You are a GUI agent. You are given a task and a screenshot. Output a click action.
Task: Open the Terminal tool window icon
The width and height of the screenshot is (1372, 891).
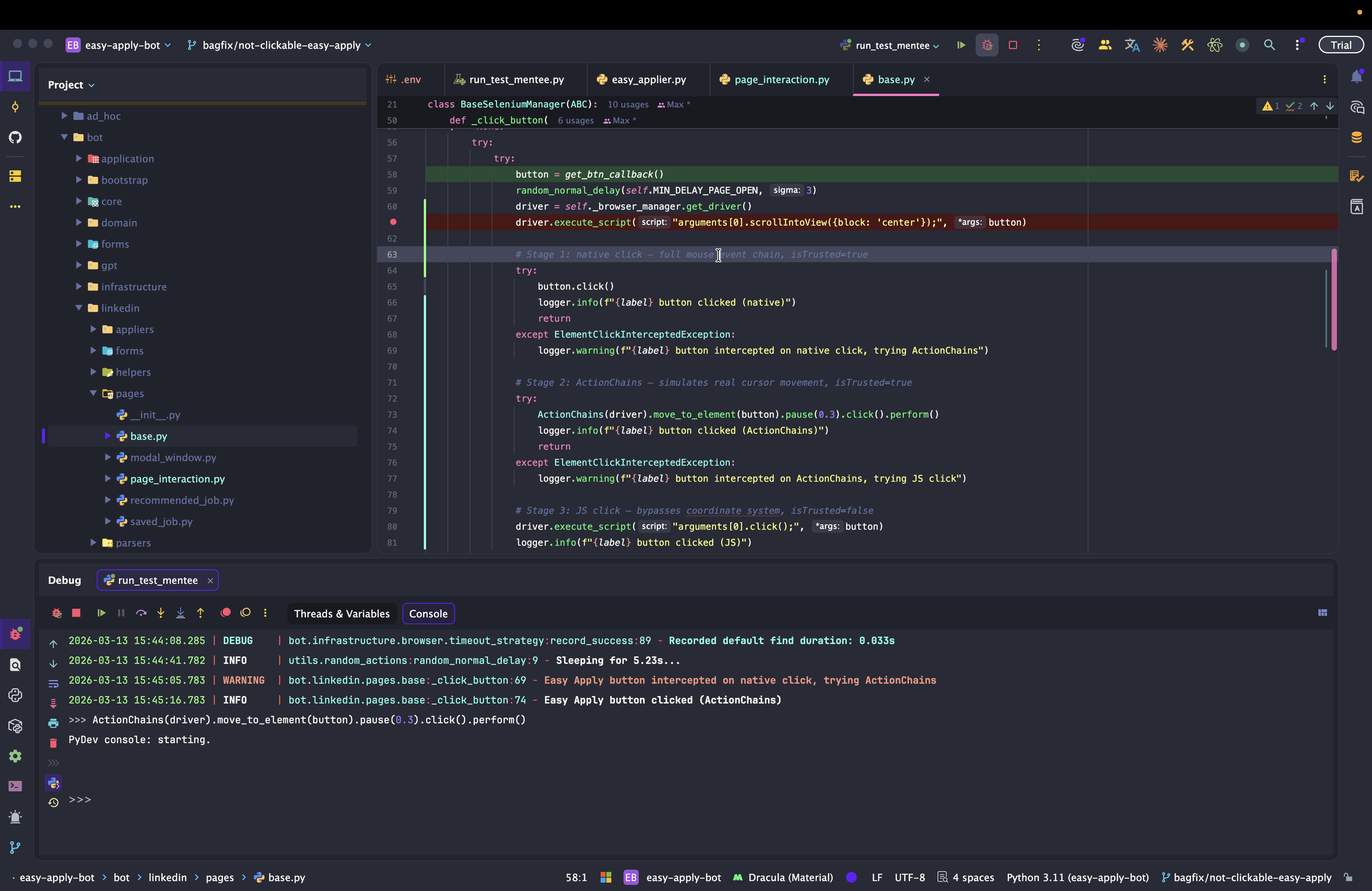16,786
